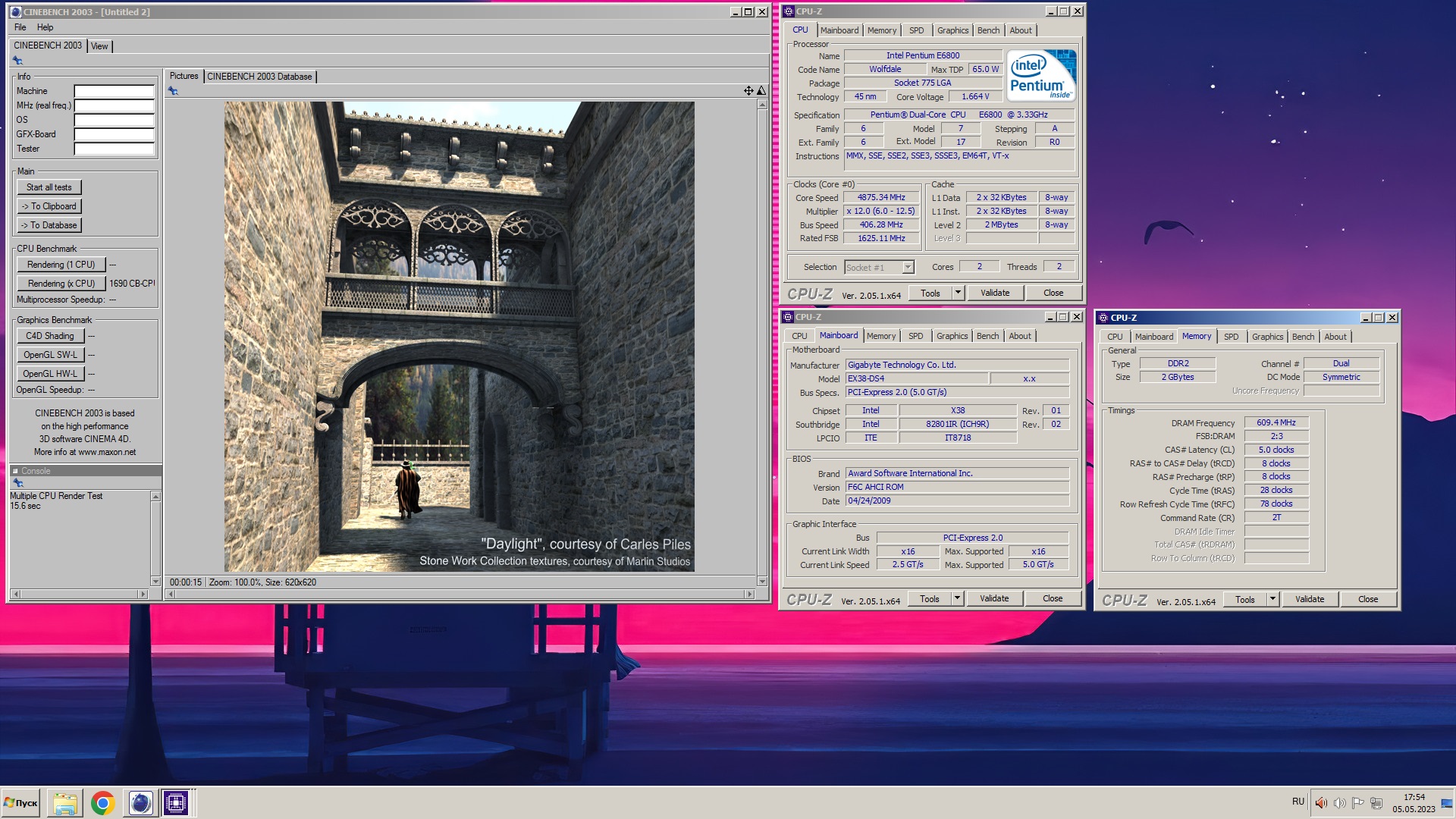Click Validate in CPU-Z Memory window

1310,599
